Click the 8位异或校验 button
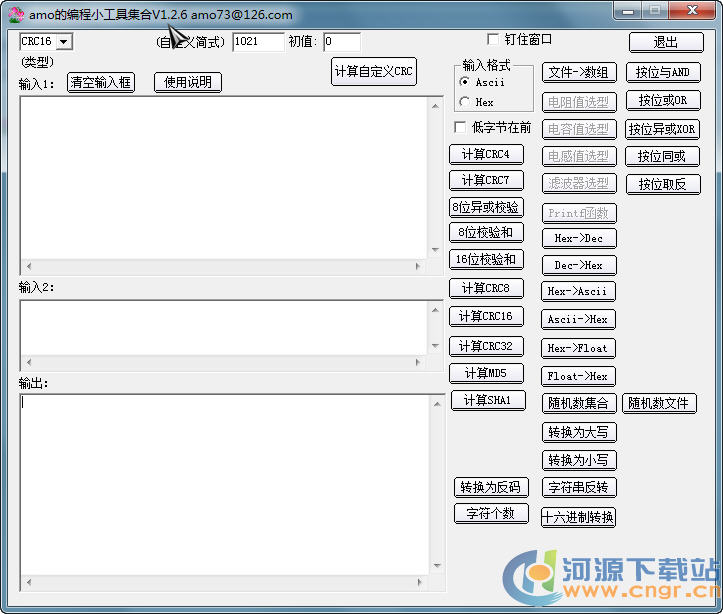 pyautogui.click(x=486, y=207)
